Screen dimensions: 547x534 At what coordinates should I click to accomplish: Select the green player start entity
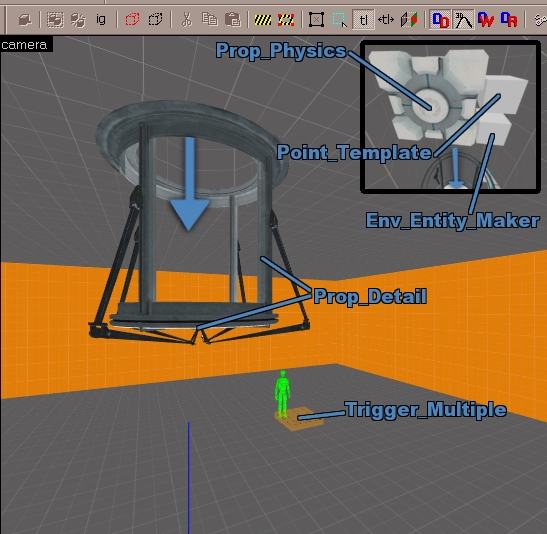[283, 394]
